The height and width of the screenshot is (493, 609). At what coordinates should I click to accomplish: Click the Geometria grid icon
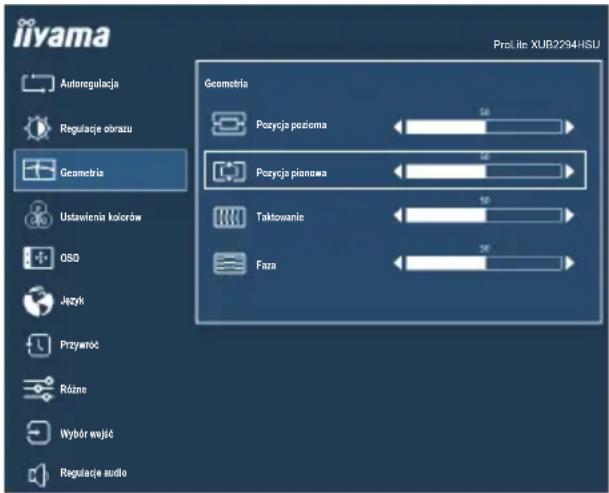pos(38,170)
